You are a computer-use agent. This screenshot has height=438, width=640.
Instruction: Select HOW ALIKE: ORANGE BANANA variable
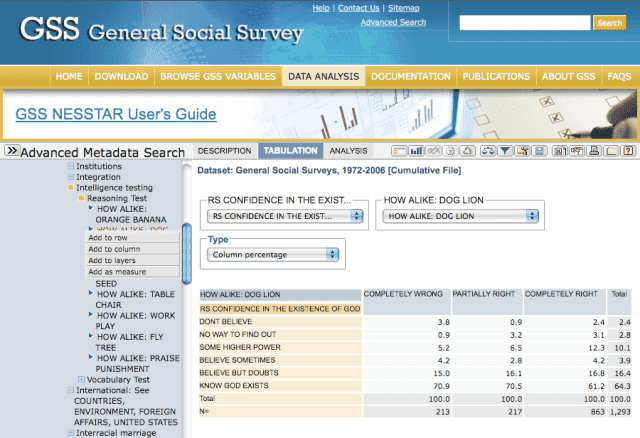pyautogui.click(x=131, y=214)
